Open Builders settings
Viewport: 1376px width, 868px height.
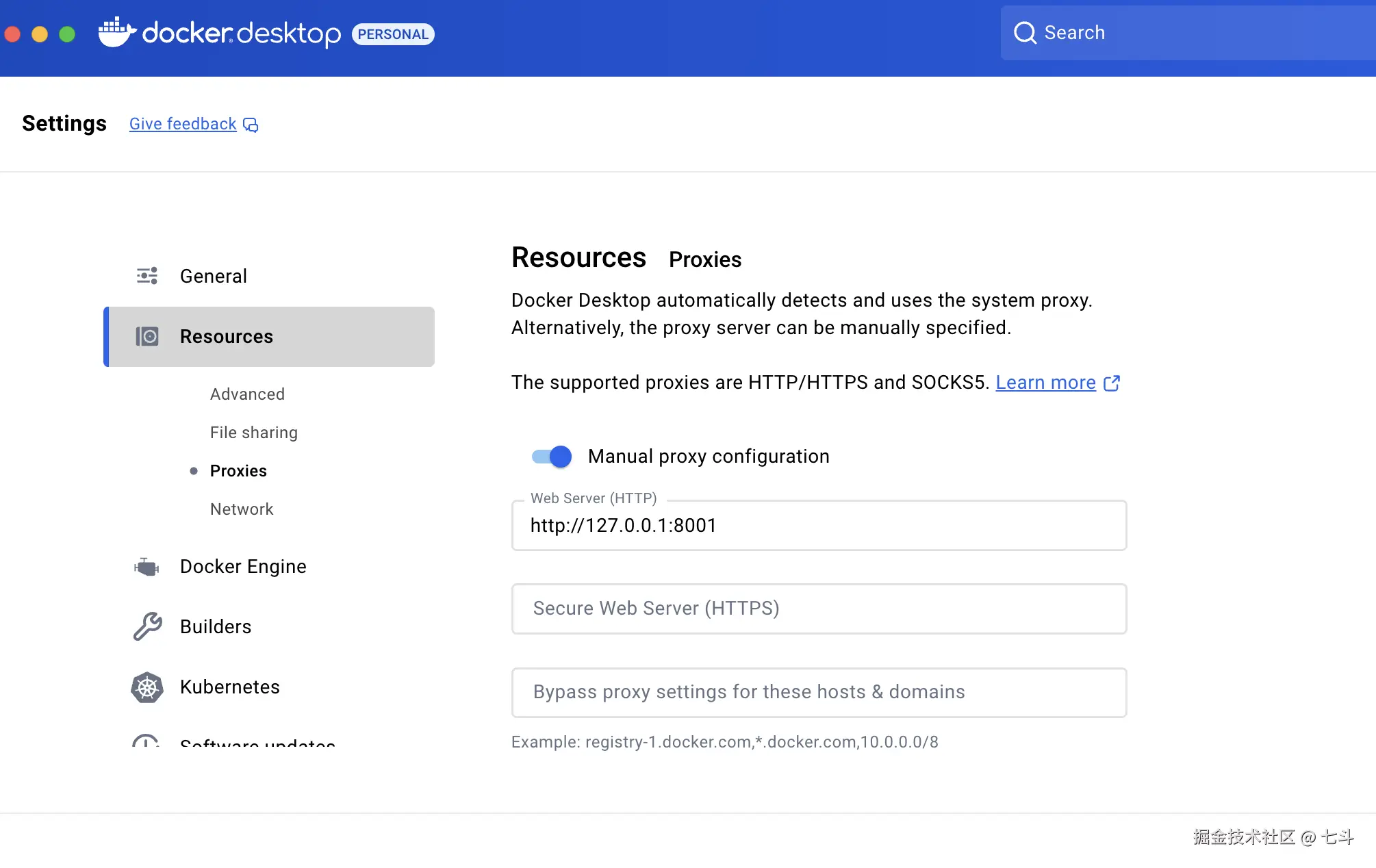216,627
